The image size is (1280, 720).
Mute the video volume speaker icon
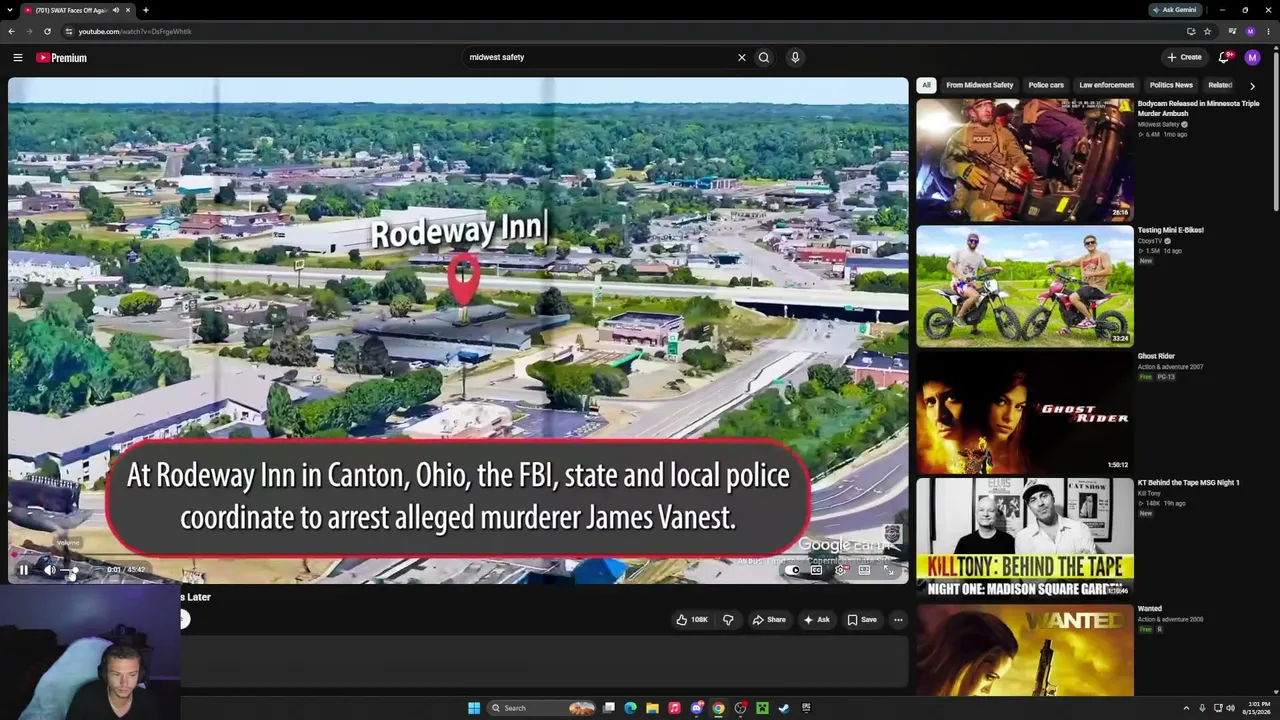(x=49, y=570)
